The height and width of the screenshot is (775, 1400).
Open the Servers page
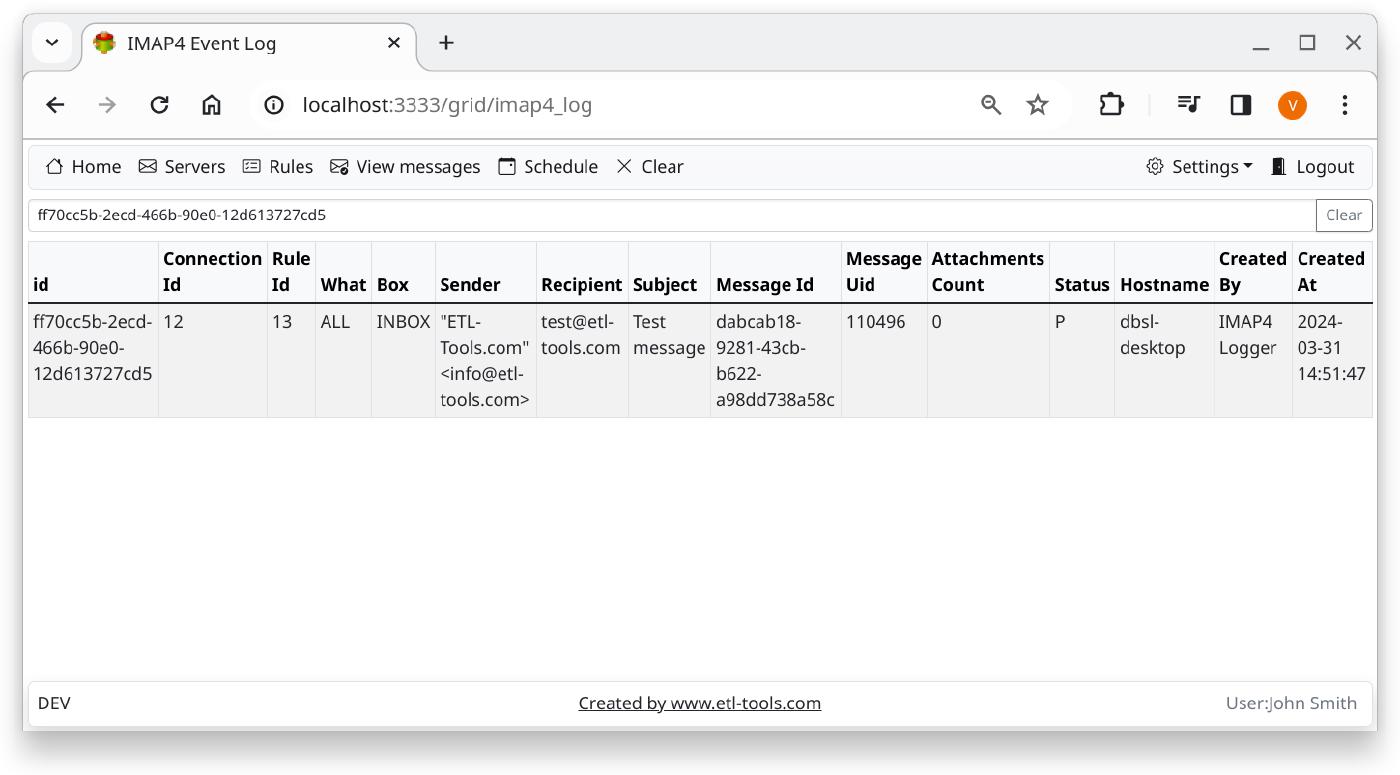tap(181, 167)
